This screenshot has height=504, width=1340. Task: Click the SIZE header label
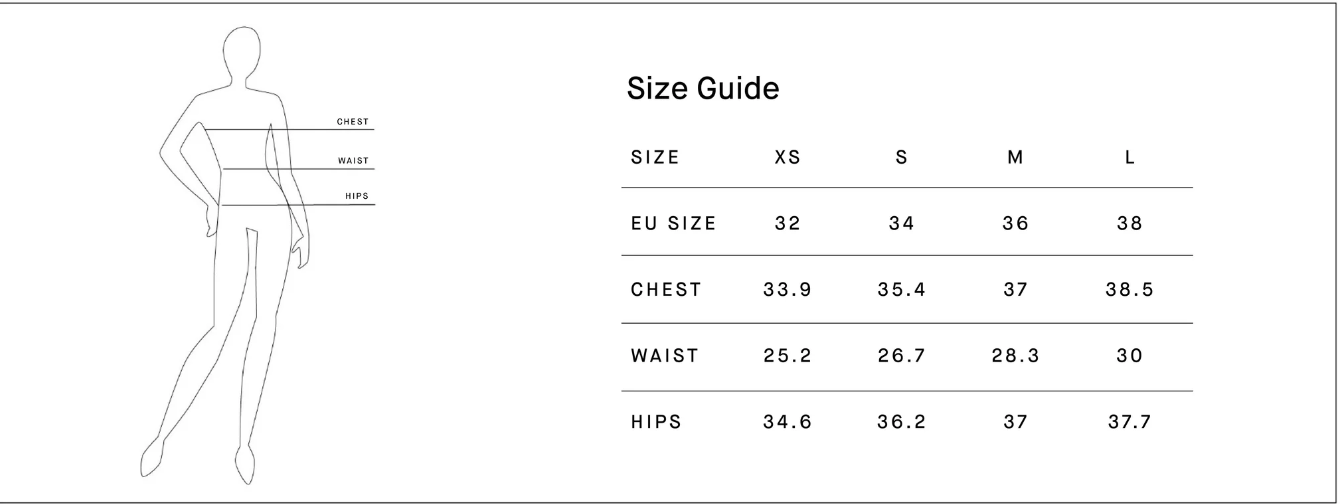point(655,157)
